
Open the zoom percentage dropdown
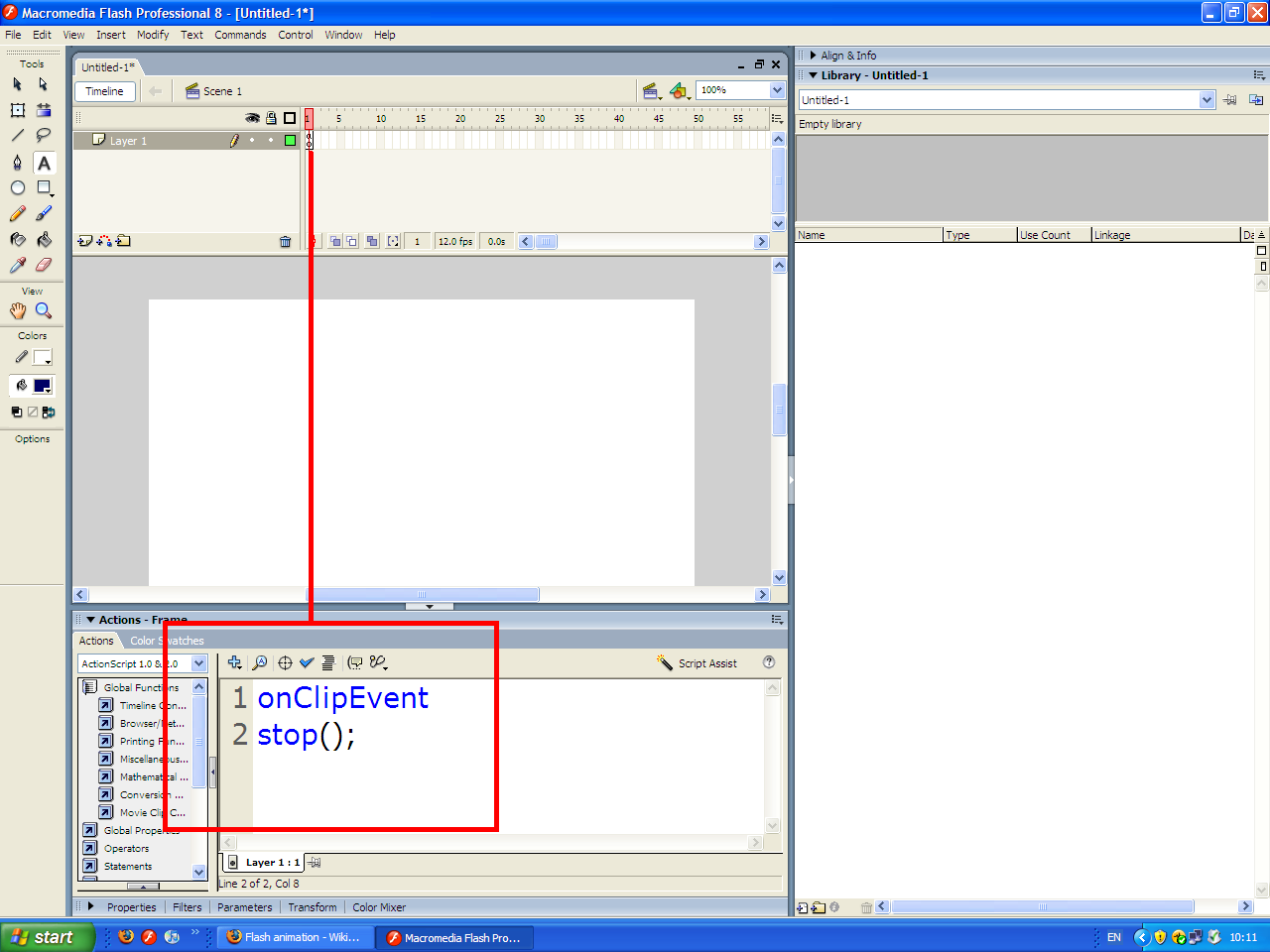777,90
